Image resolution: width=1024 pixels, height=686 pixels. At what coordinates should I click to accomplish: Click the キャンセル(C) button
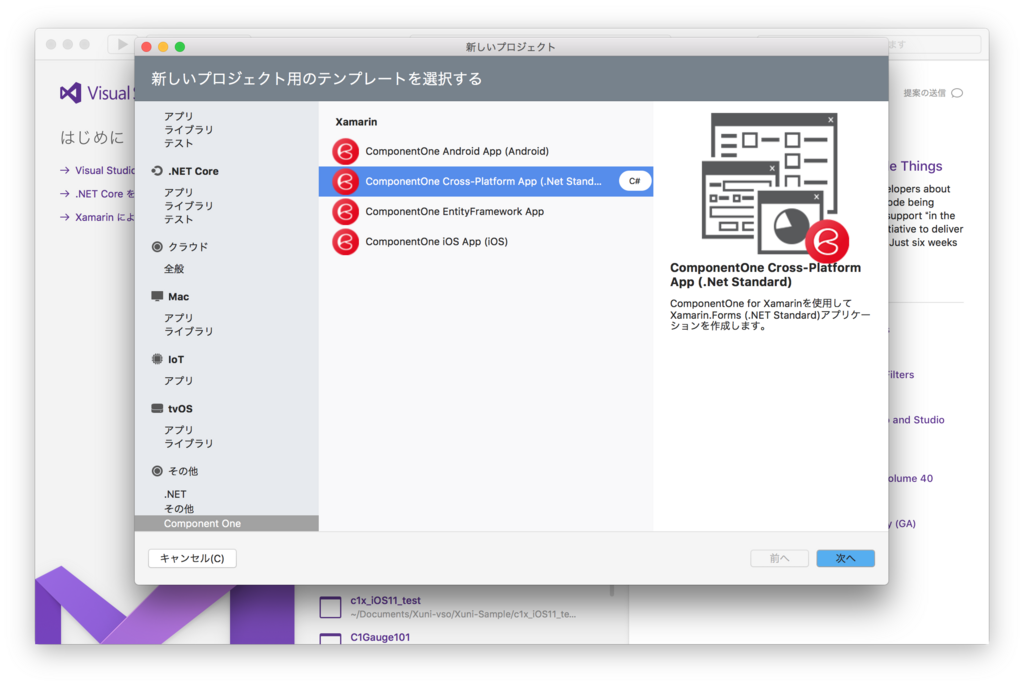click(192, 559)
